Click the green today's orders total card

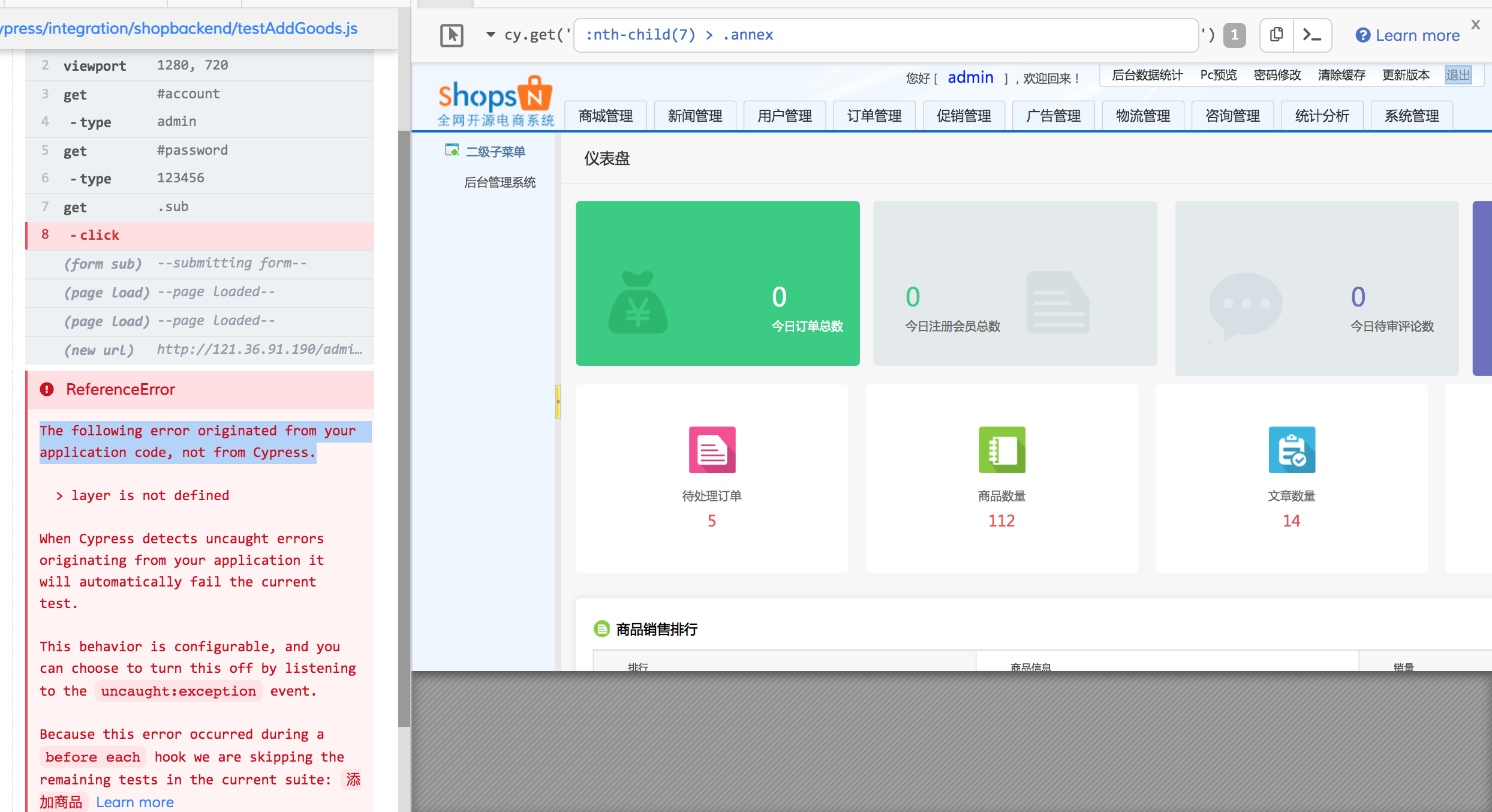[717, 283]
